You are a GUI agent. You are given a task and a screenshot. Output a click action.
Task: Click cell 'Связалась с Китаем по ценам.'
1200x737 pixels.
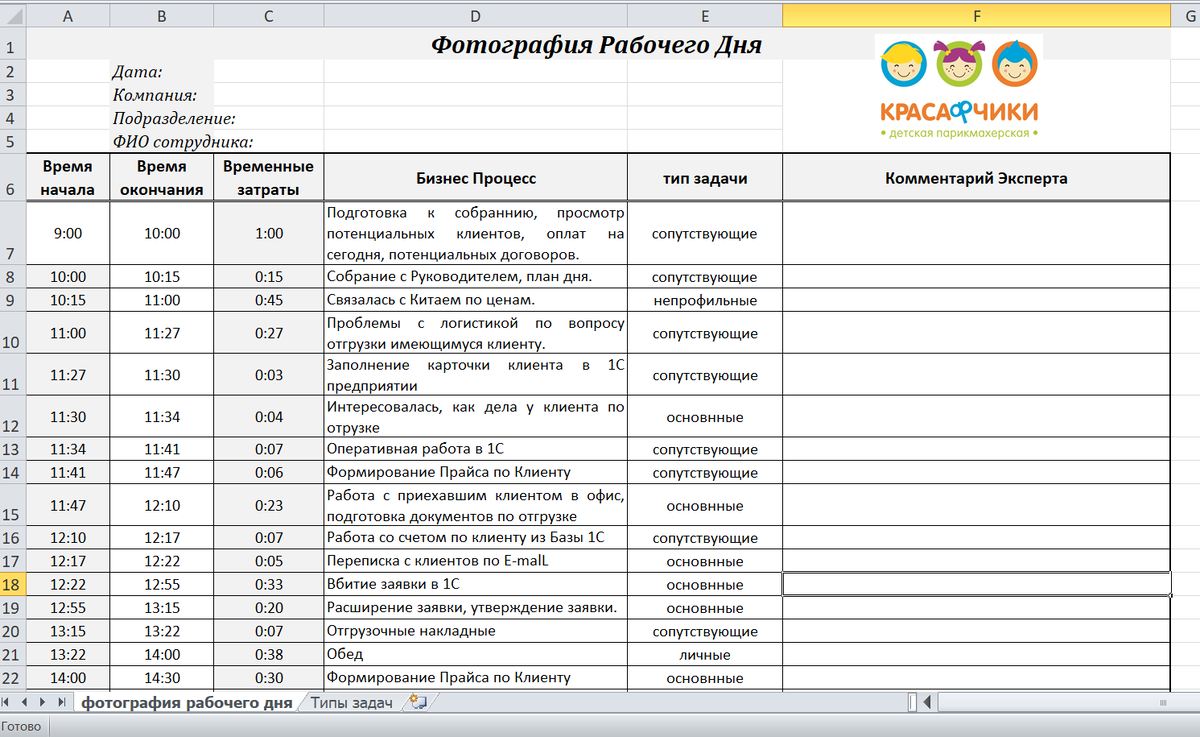tap(475, 300)
